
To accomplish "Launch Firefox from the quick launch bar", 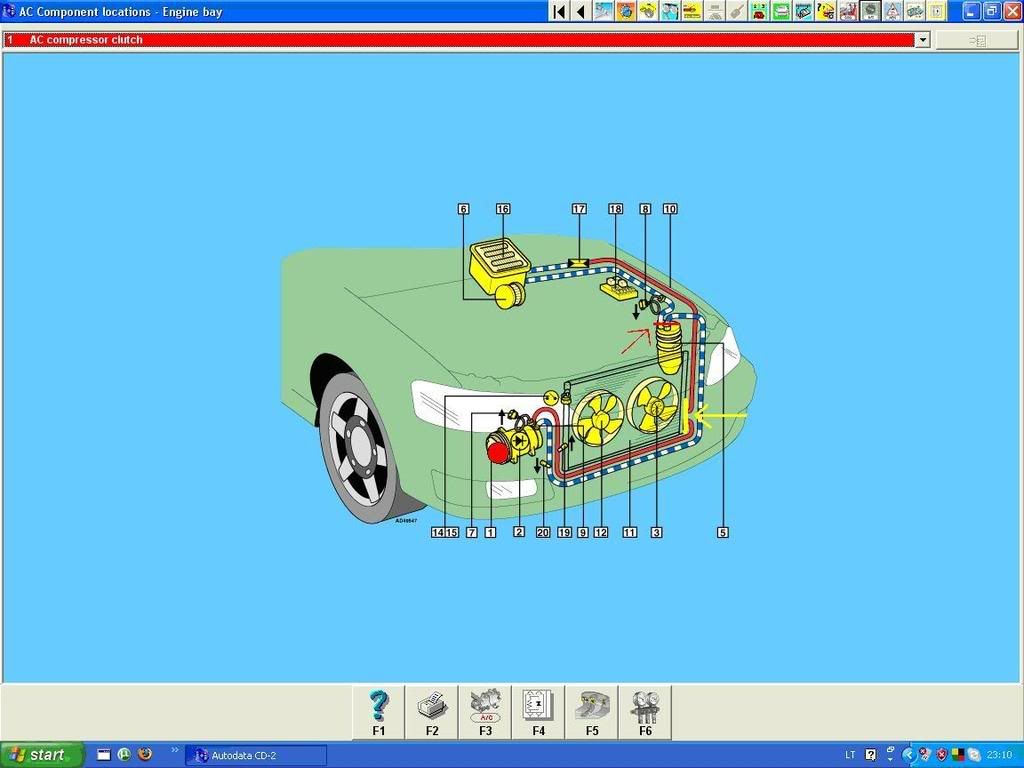I will (145, 755).
